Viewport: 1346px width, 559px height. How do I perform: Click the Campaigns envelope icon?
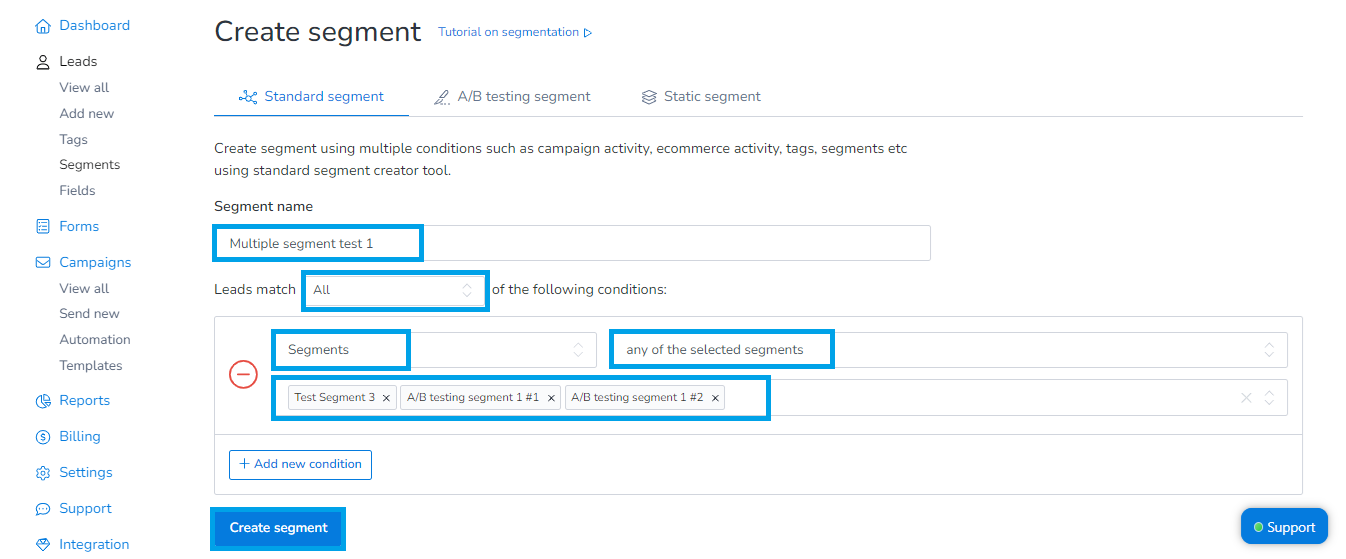[x=42, y=263]
